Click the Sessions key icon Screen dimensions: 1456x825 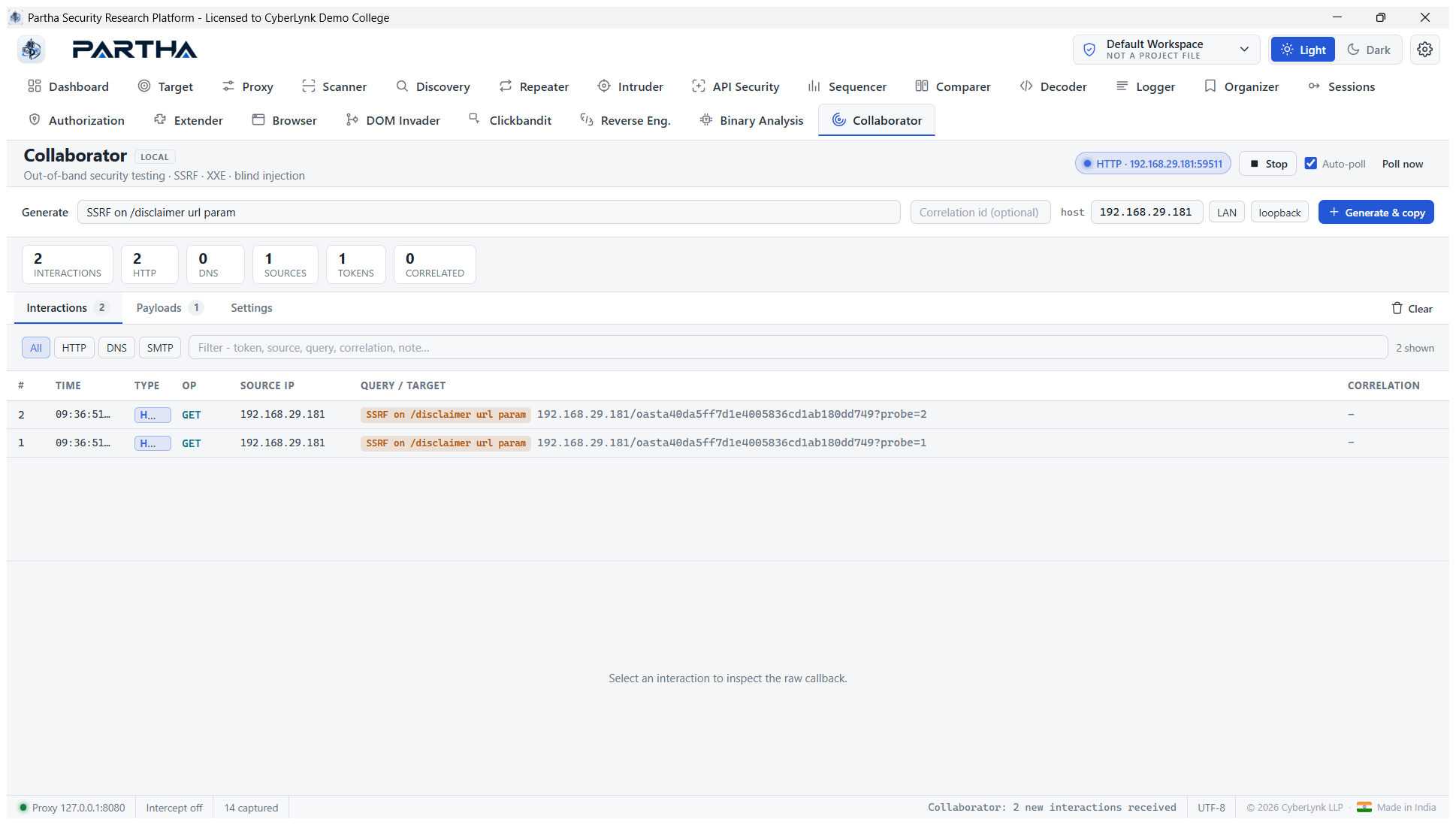(x=1314, y=86)
